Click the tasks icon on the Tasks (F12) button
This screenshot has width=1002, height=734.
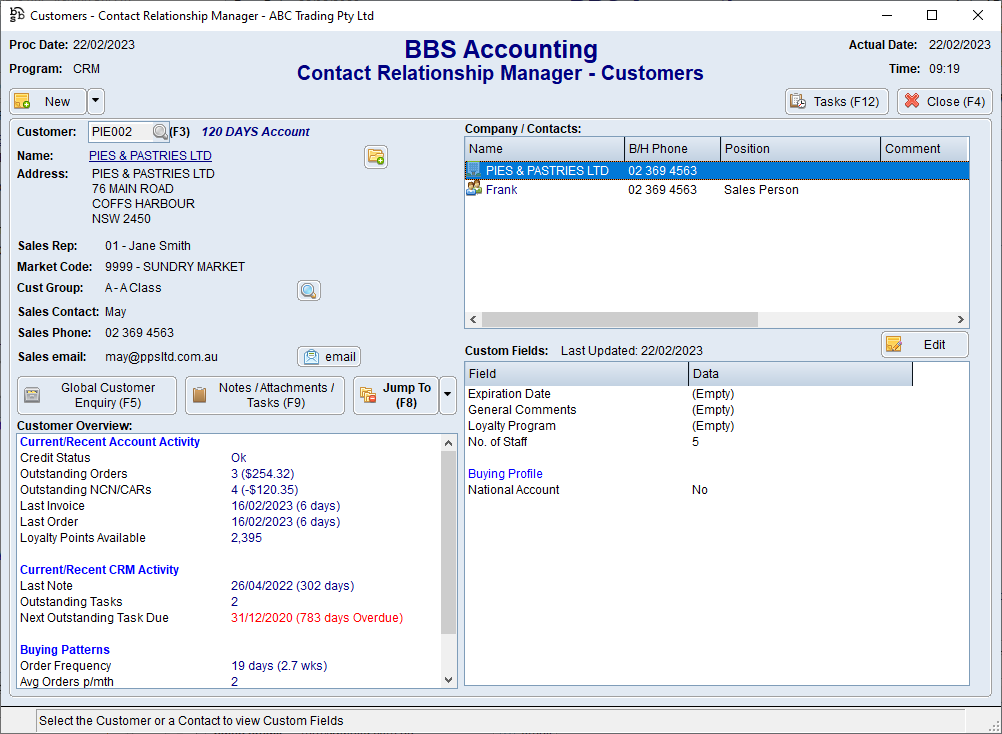point(797,101)
